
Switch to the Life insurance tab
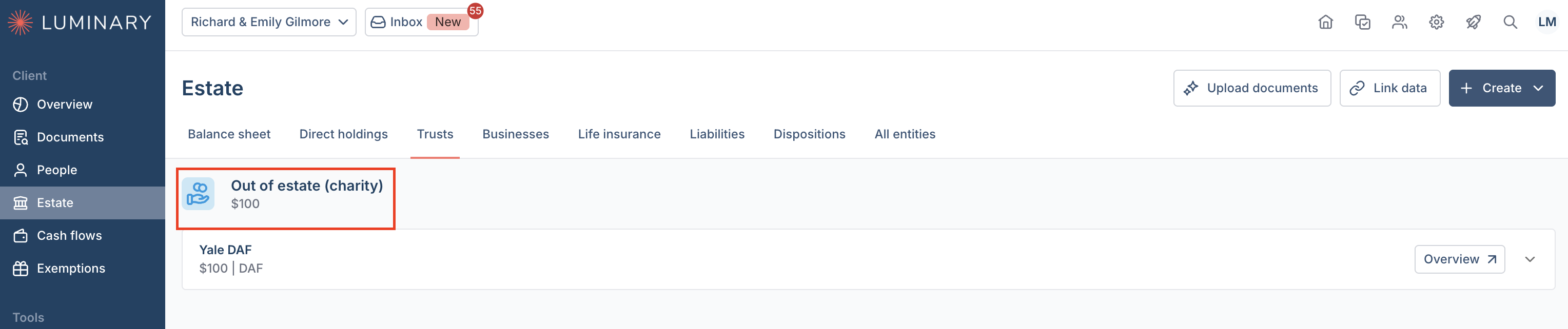pos(619,134)
